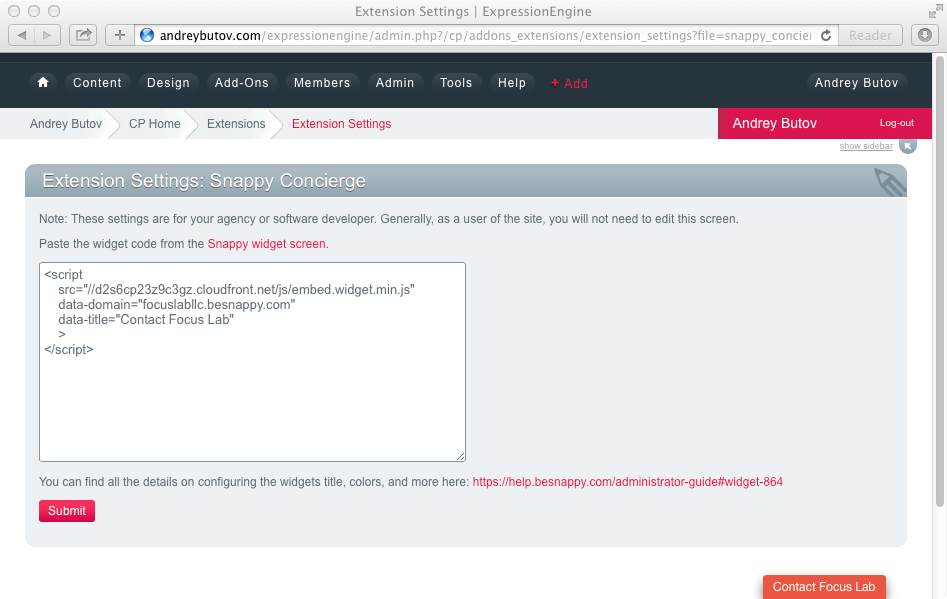This screenshot has height=599, width=947.
Task: Click the Extension Settings: Snappy Concierge heading
Action: (x=204, y=181)
